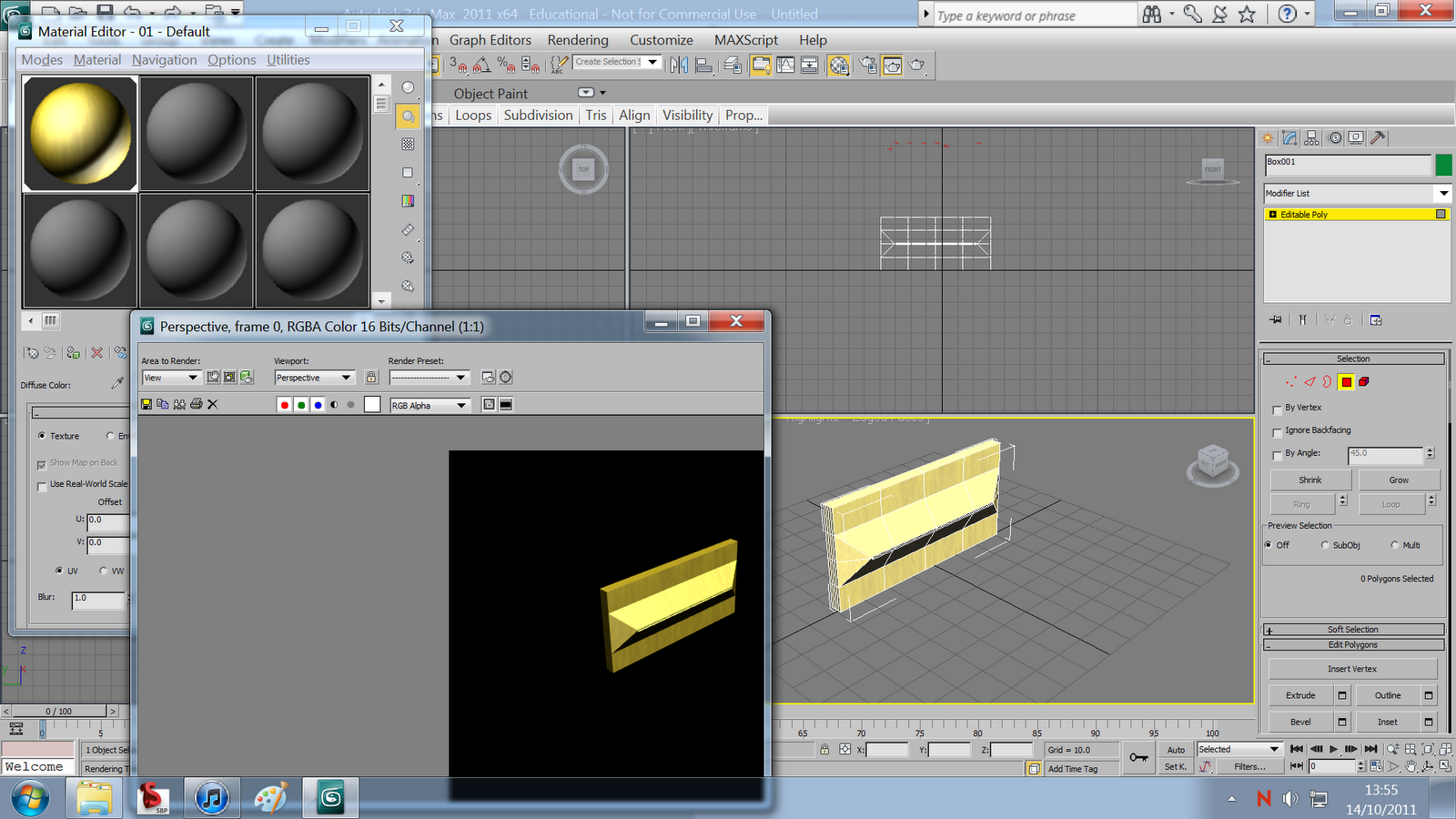
Task: Click the Save Image icon in render window
Action: coord(146,404)
